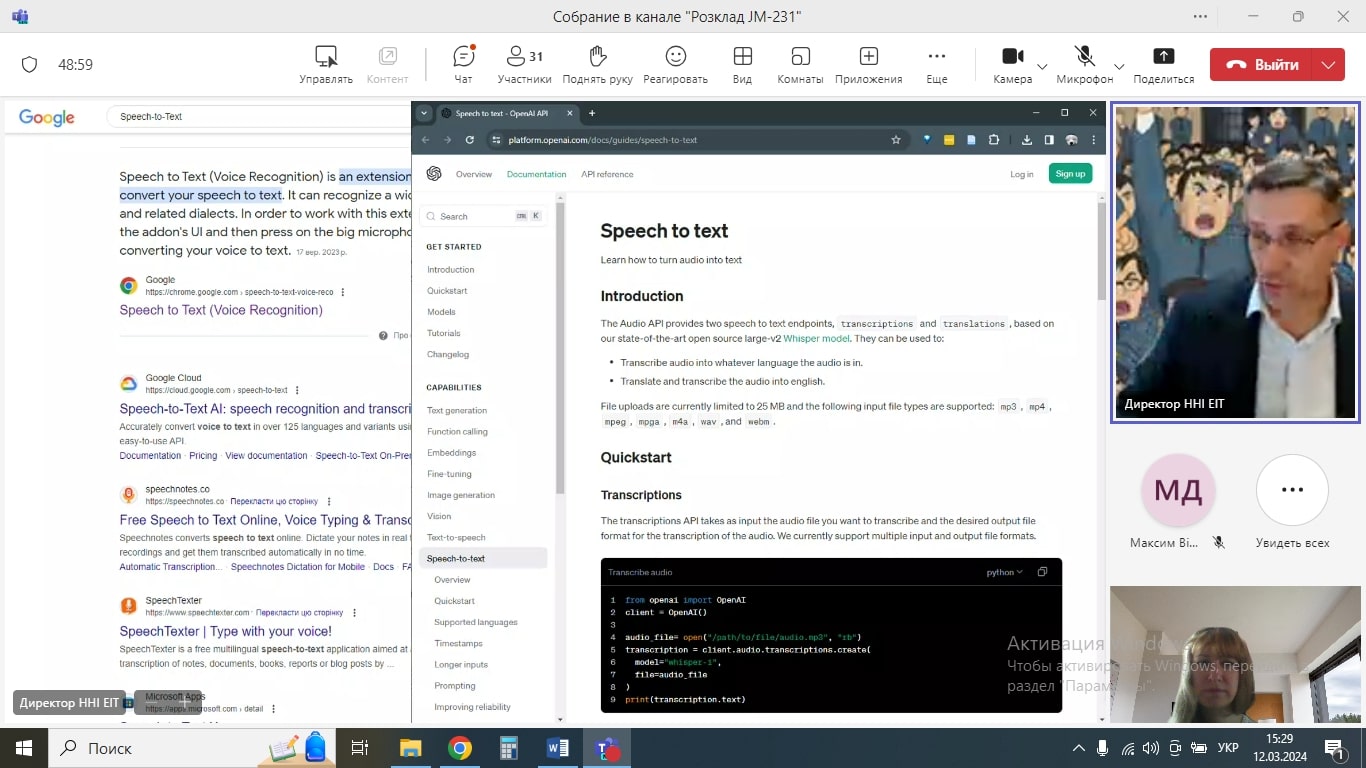Viewport: 1366px width, 768px height.
Task: Click Поднять руку to raise hand
Action: [597, 64]
